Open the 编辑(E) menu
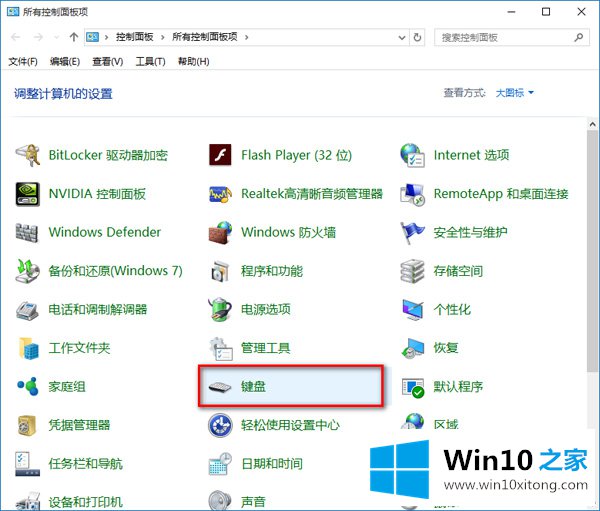Viewport: 600px width, 511px height. click(65, 62)
